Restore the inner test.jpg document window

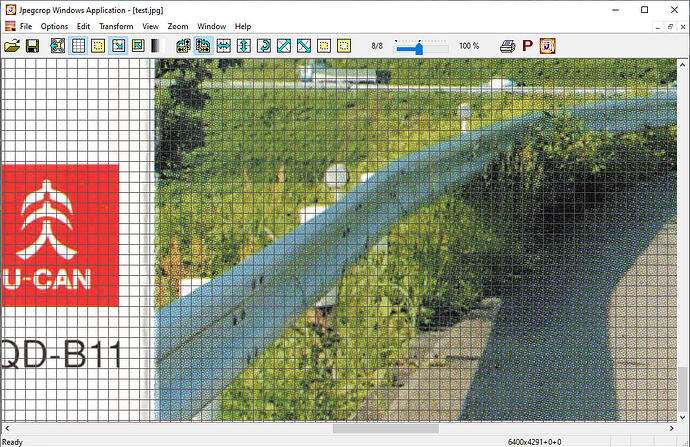click(x=670, y=27)
